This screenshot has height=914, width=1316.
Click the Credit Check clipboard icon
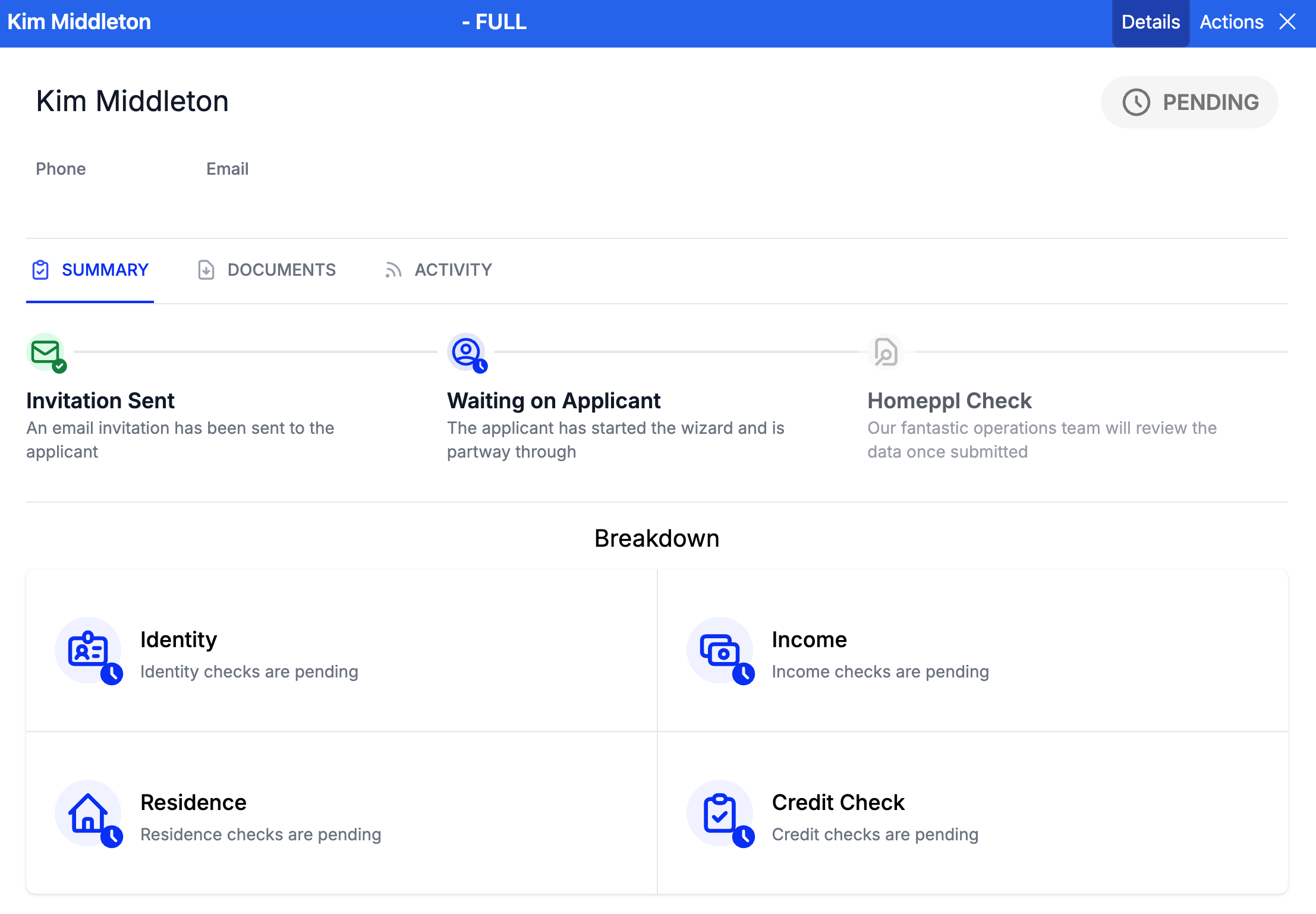[720, 813]
